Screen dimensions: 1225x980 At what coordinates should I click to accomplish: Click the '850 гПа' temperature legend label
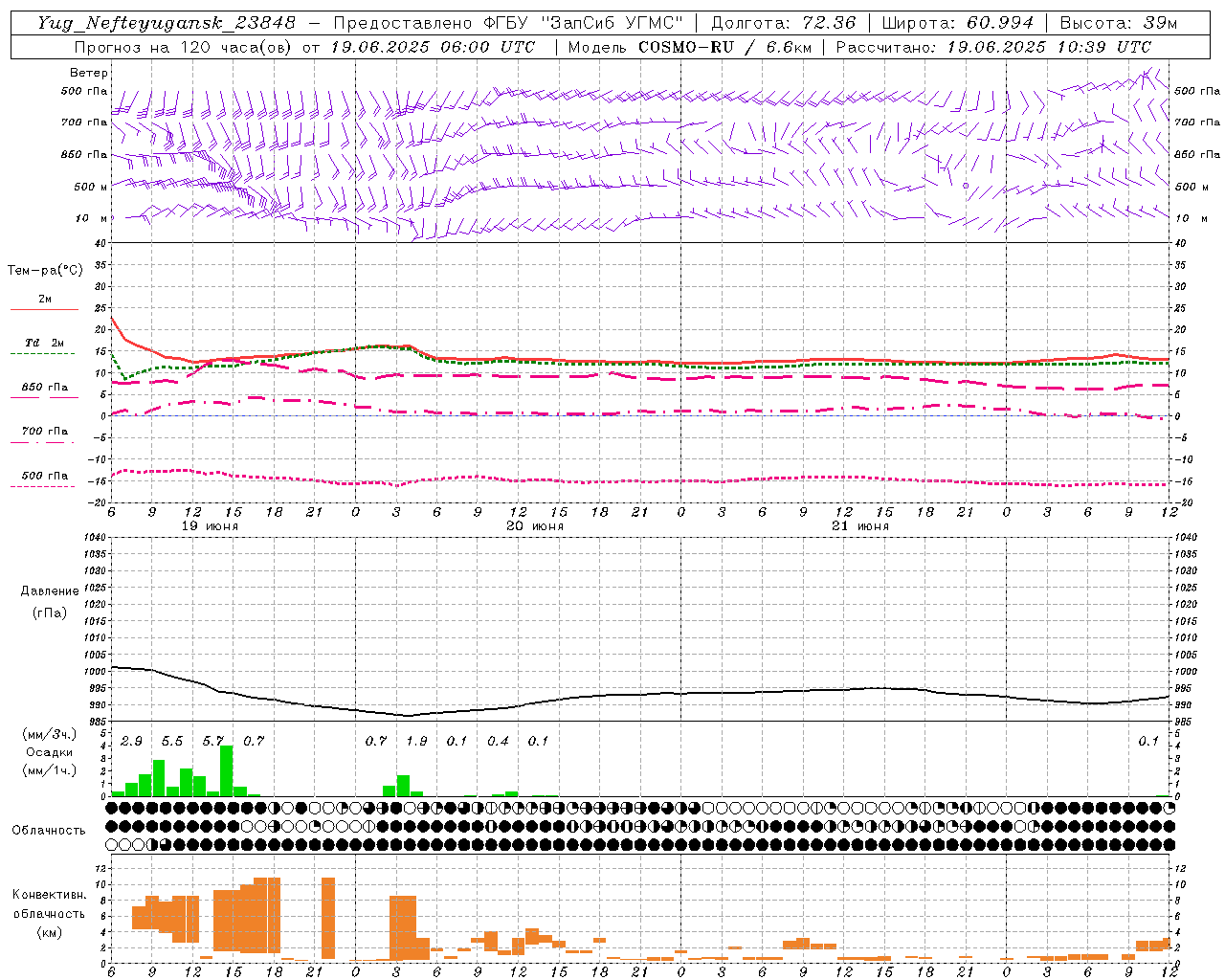click(x=45, y=387)
